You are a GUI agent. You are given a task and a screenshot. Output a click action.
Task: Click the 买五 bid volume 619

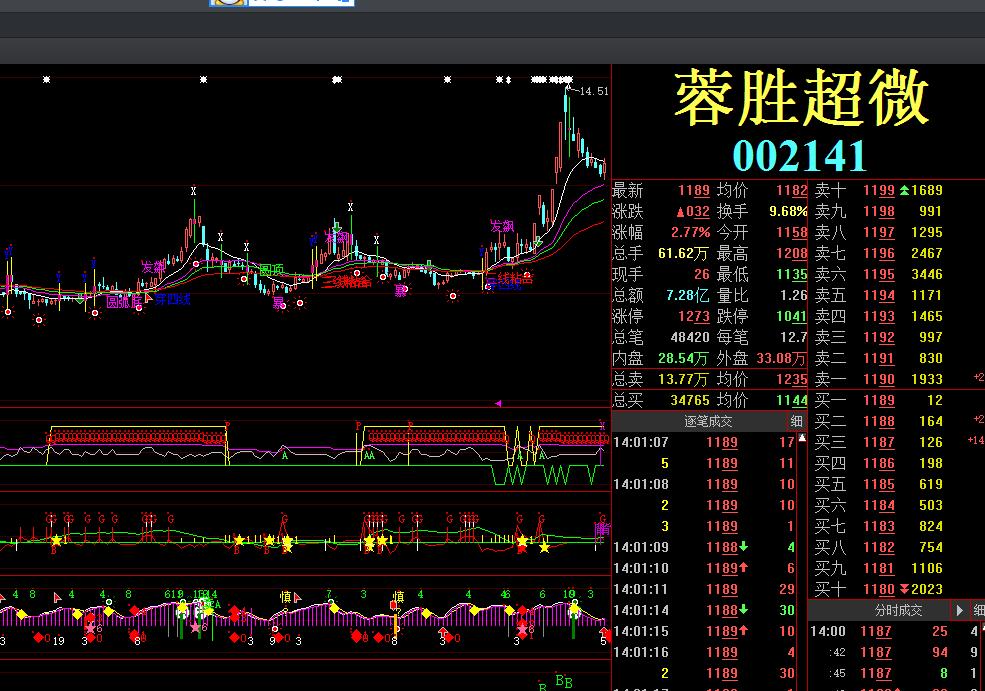point(930,484)
